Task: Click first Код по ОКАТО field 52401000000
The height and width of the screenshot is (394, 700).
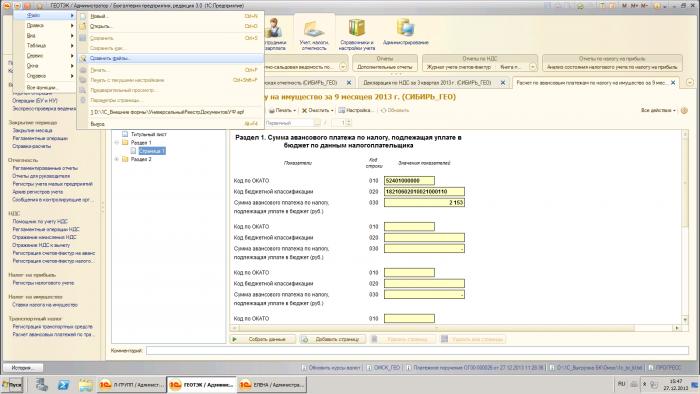Action: [x=409, y=181]
